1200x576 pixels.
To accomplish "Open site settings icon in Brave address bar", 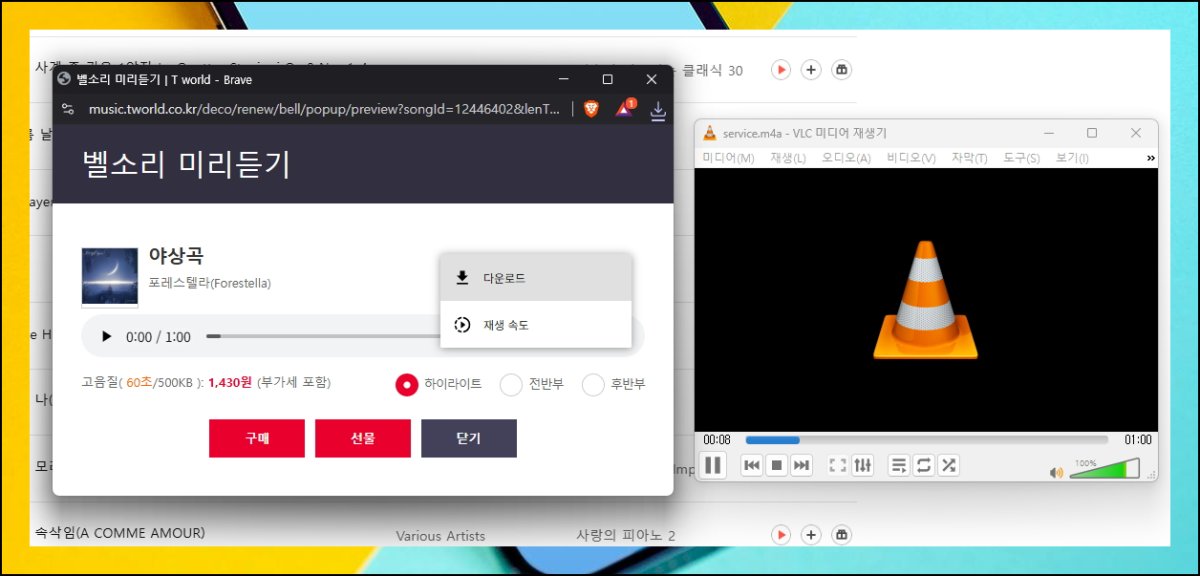I will [68, 109].
